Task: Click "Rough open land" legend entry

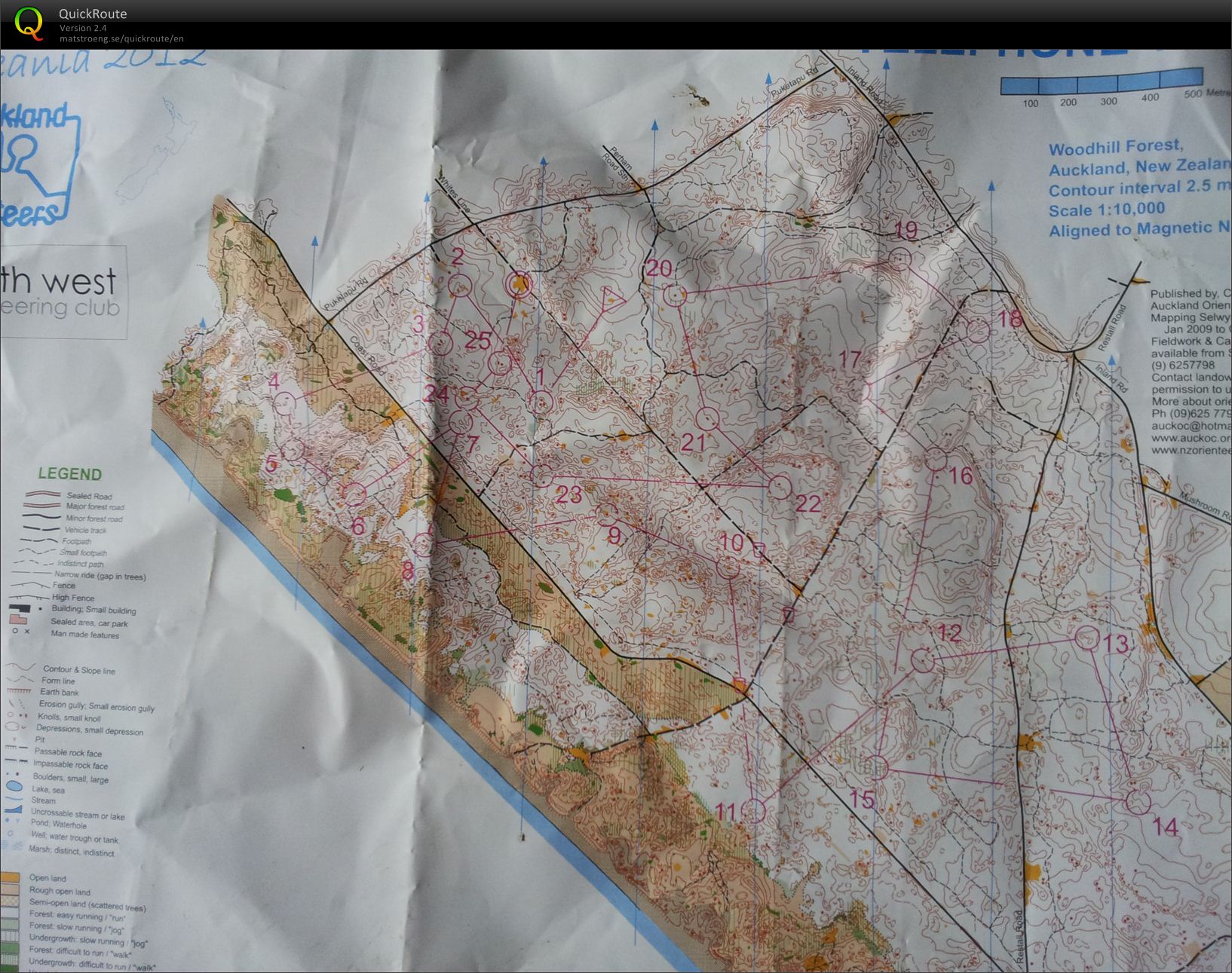Action: click(x=60, y=892)
